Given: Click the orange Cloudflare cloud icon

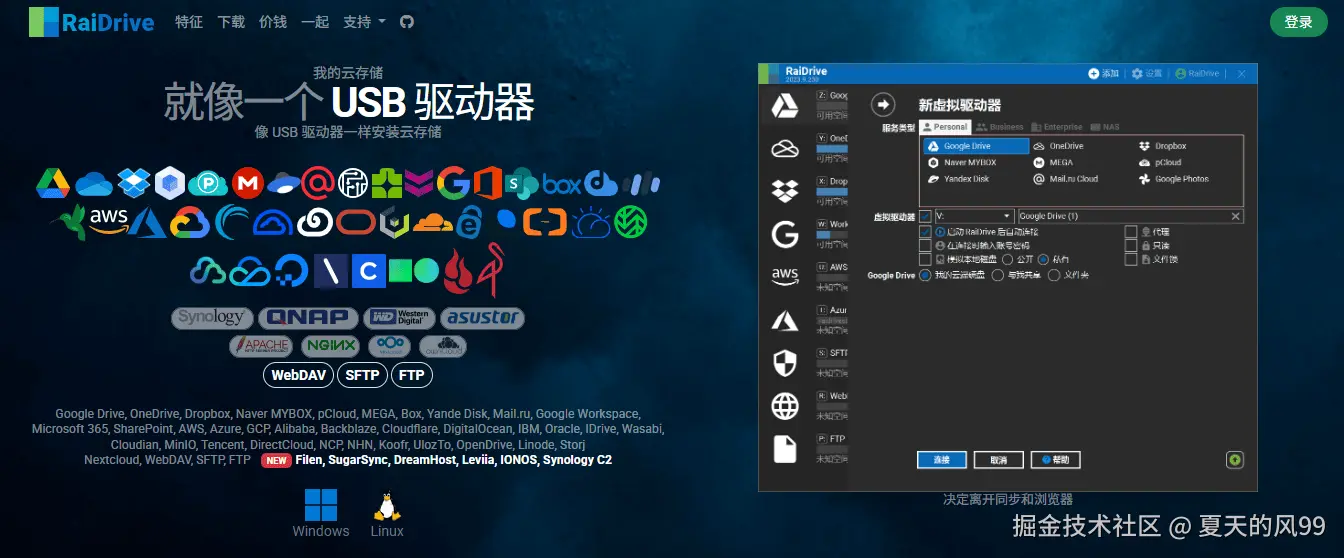Looking at the screenshot, I should [433, 222].
